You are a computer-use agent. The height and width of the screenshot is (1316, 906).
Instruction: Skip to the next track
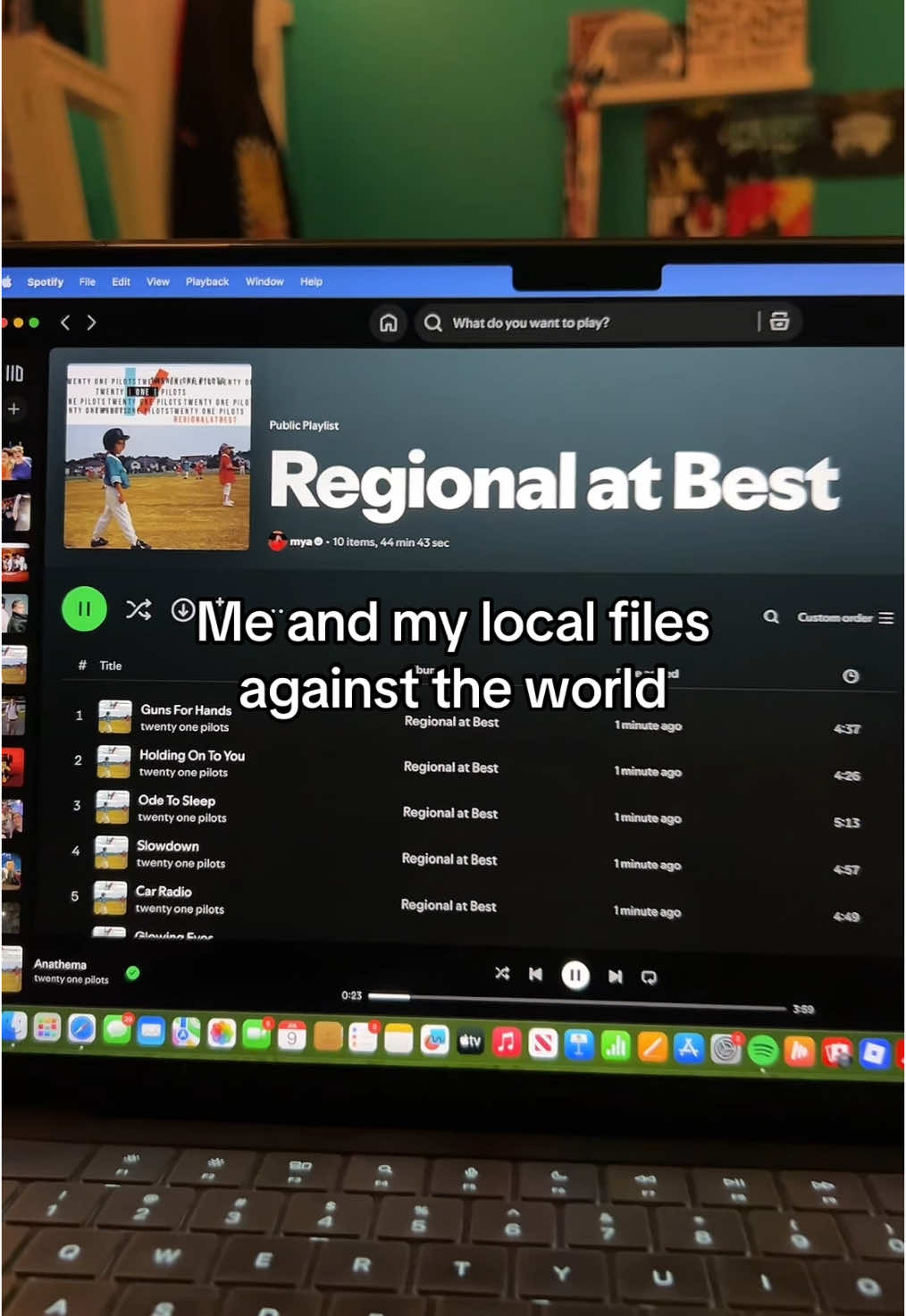pyautogui.click(x=615, y=976)
